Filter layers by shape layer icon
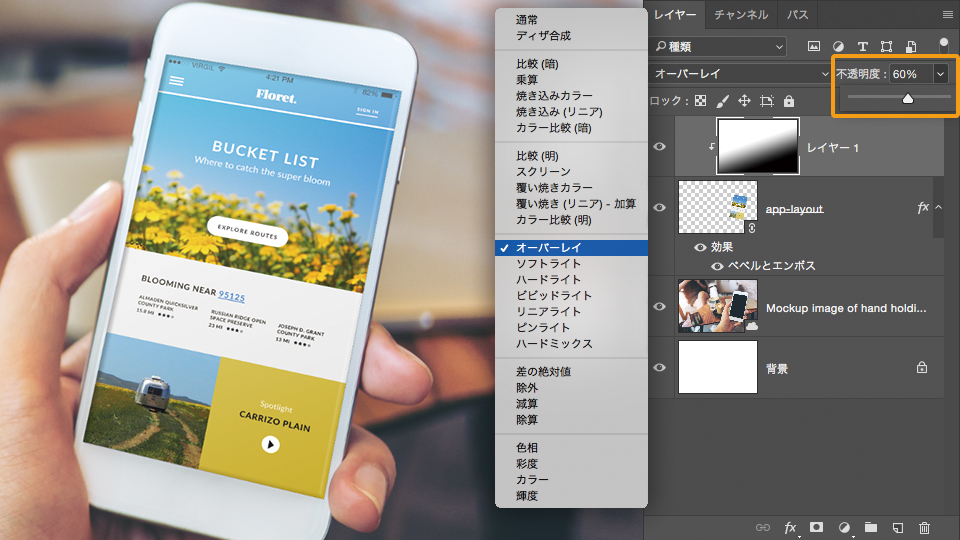Viewport: 960px width, 540px height. 886,47
